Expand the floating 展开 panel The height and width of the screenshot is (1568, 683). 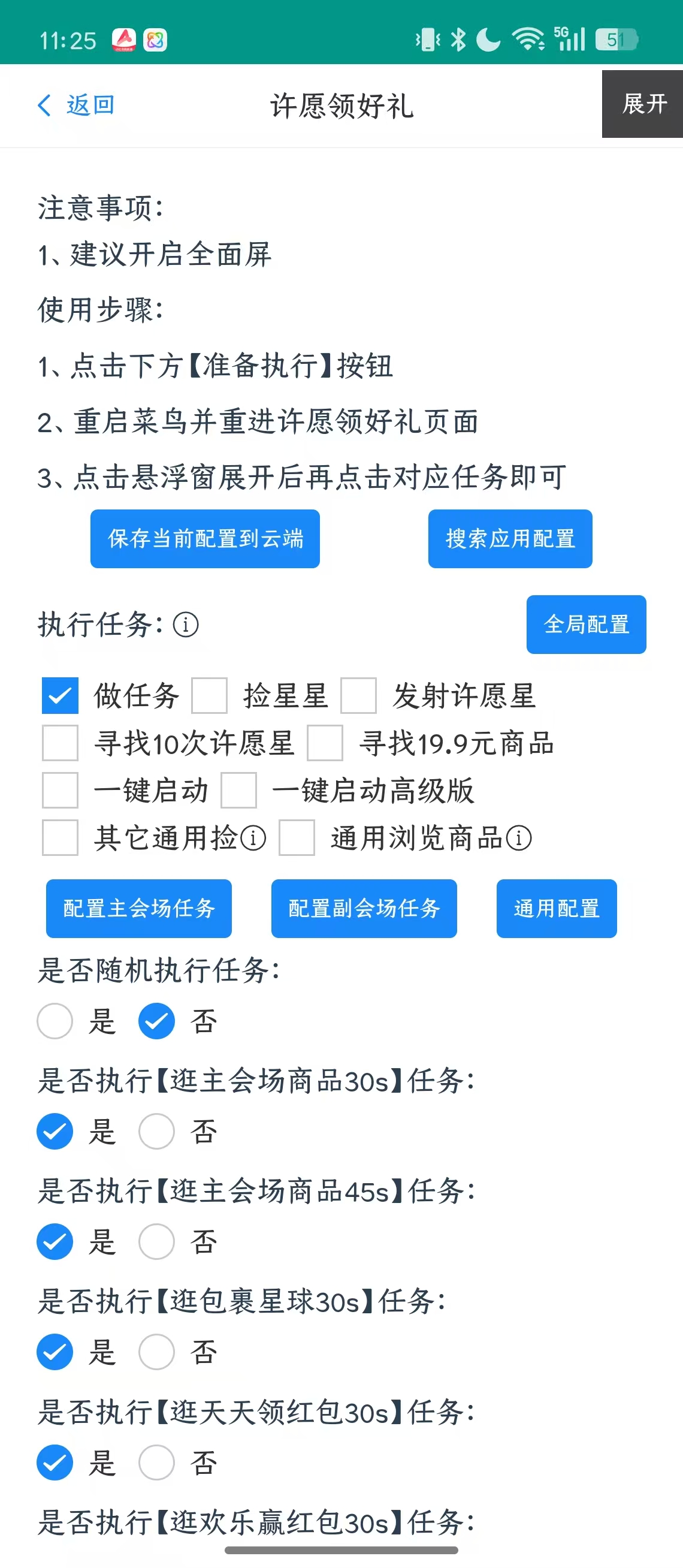[643, 104]
